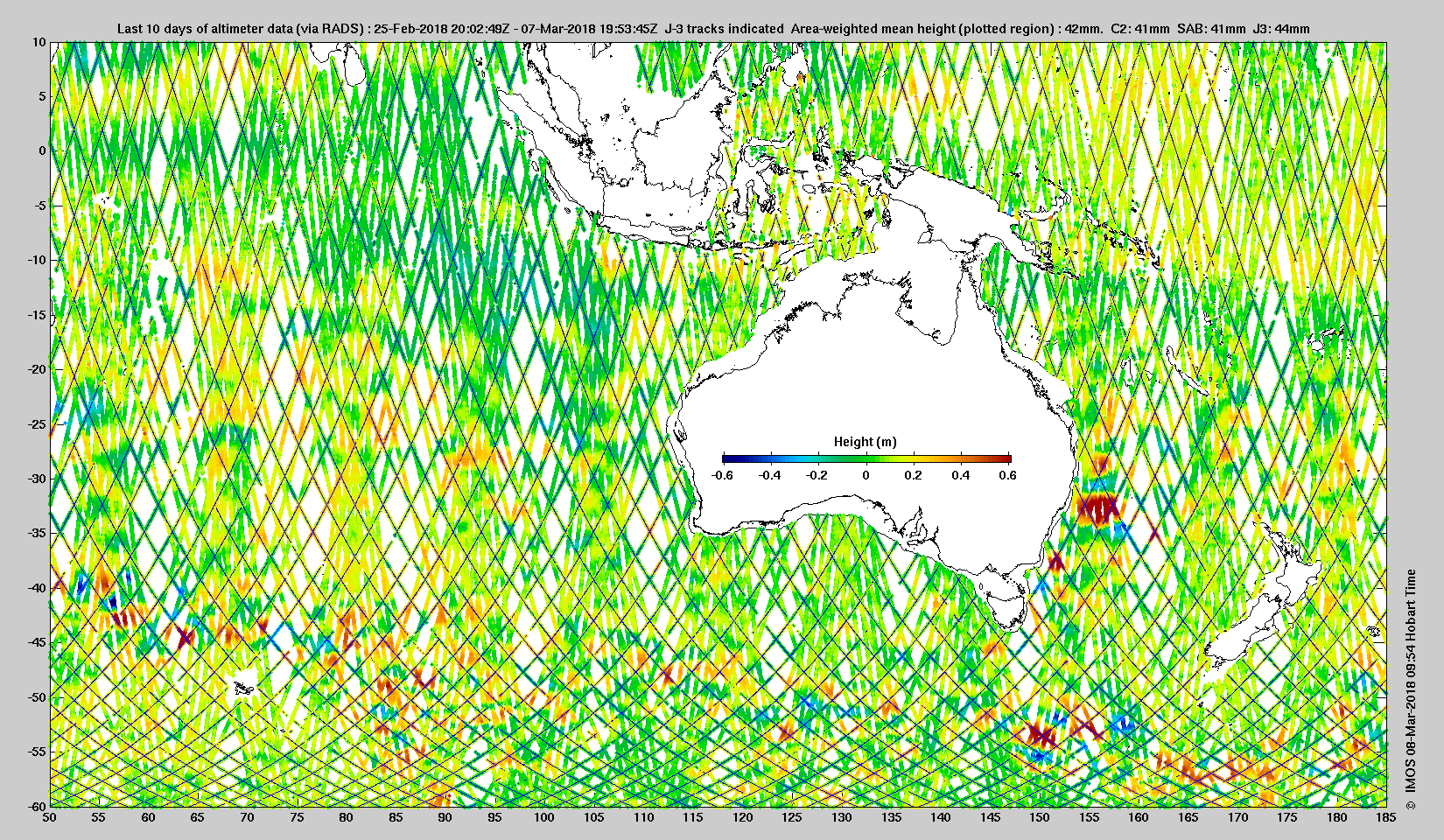
Task: Click the "C2: 41mm" value in title
Action: (1139, 29)
